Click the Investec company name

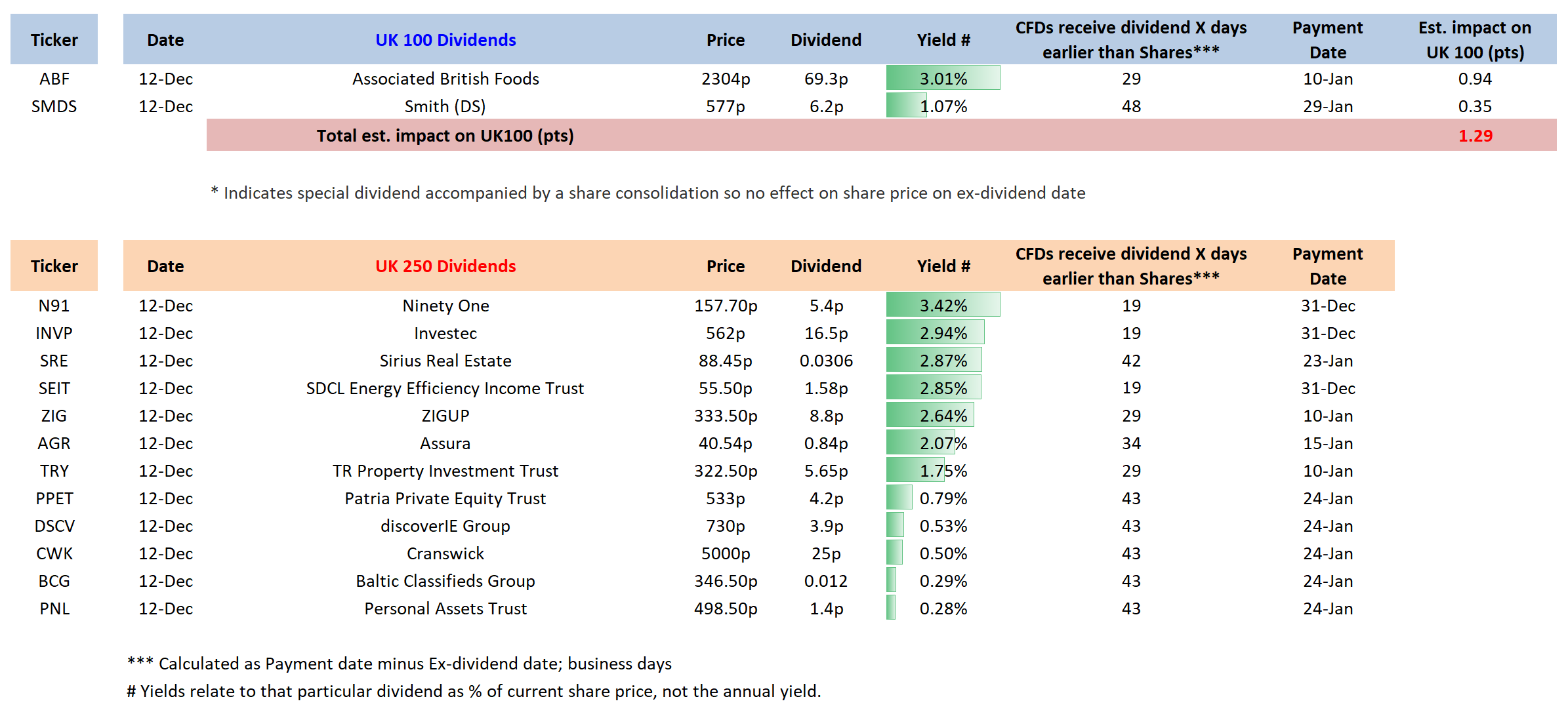(x=445, y=333)
